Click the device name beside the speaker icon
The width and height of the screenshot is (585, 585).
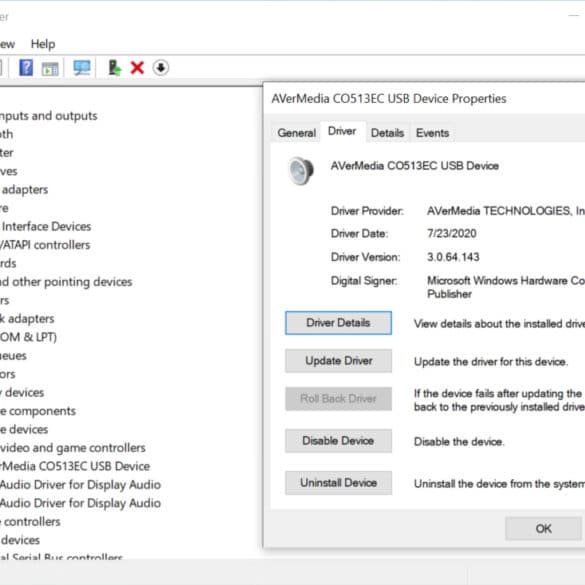click(x=415, y=166)
